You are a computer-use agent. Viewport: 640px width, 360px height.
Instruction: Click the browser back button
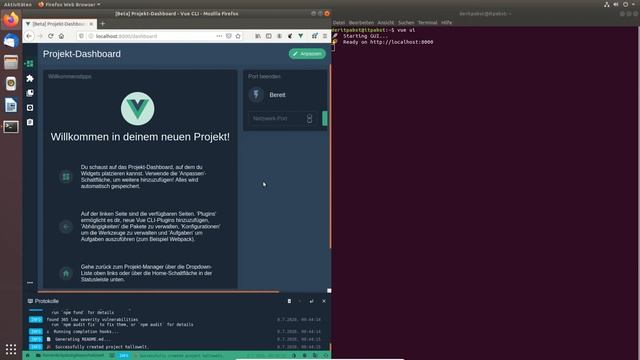[29, 36]
